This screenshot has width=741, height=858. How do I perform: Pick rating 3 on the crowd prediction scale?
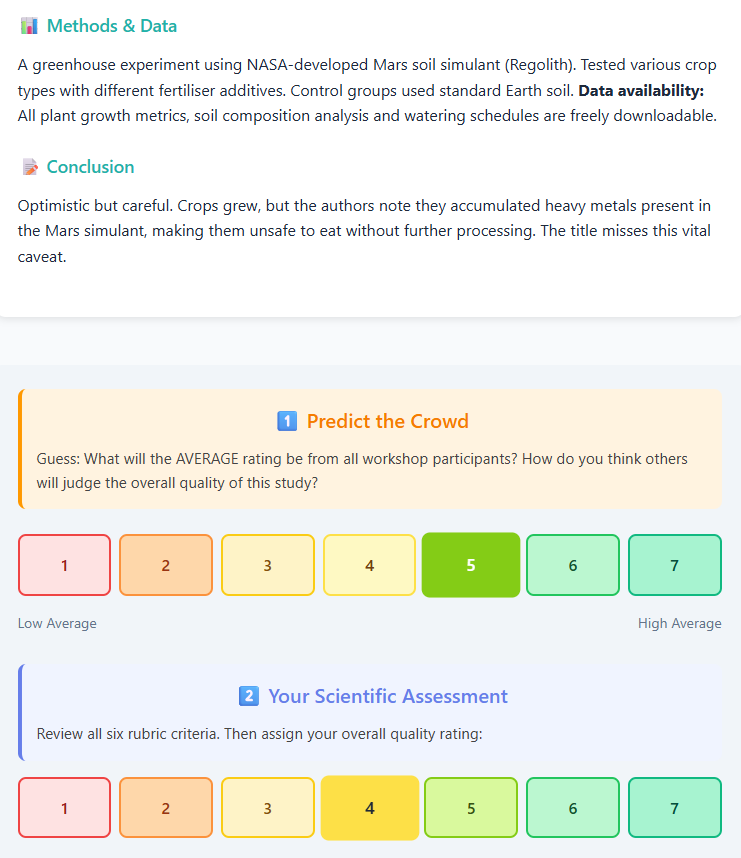[268, 565]
